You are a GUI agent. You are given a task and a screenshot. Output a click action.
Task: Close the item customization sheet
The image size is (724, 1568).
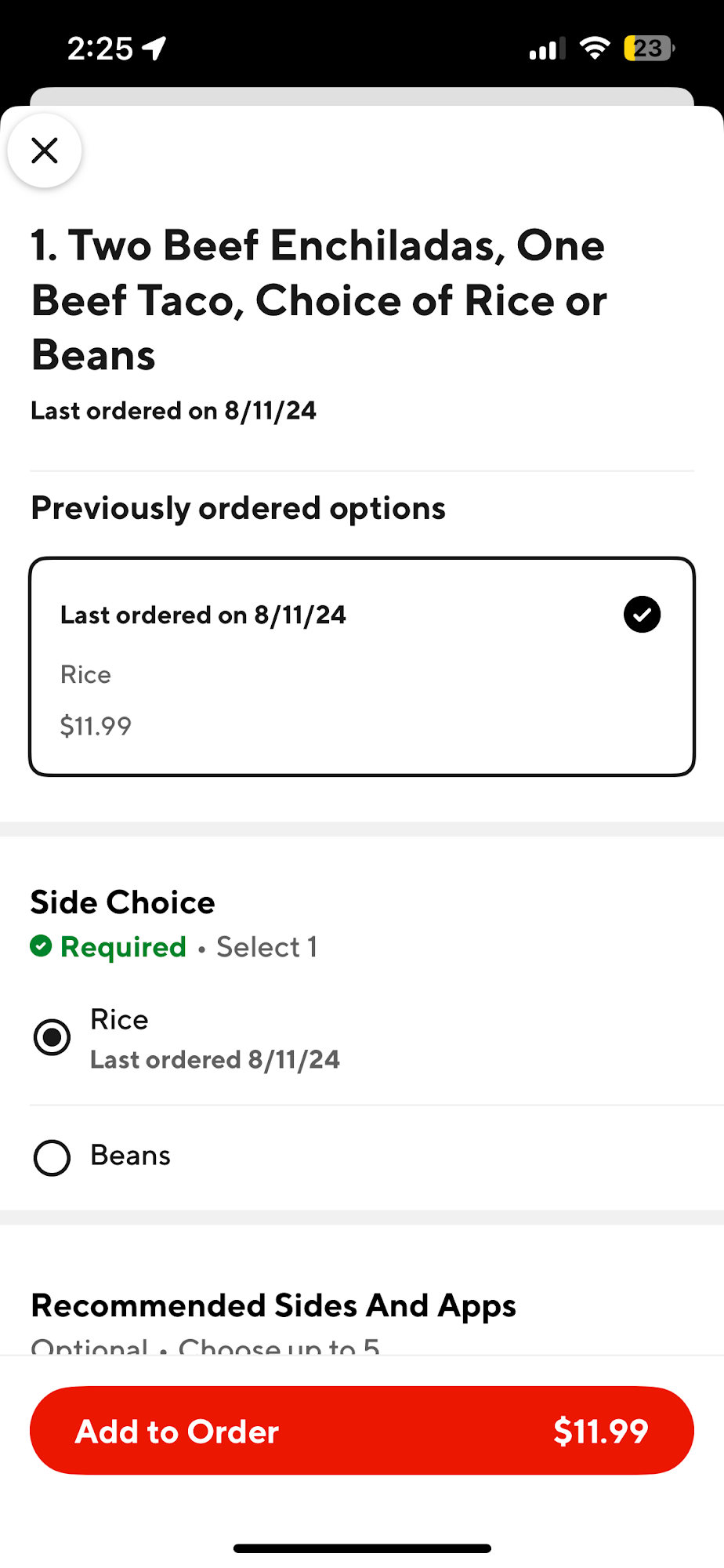(x=45, y=150)
